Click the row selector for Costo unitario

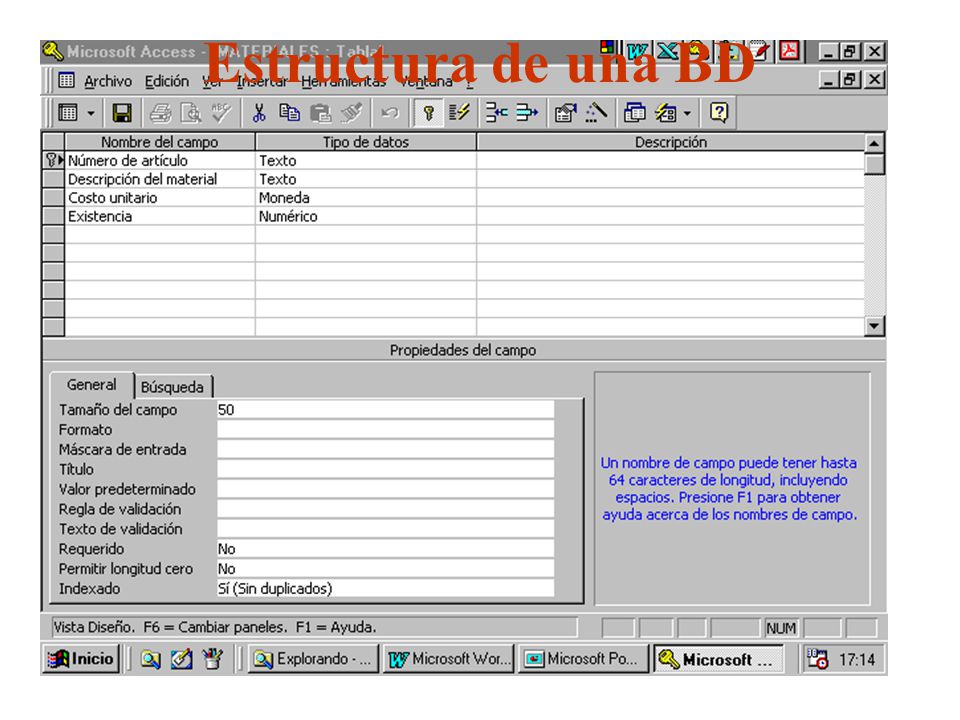[54, 198]
